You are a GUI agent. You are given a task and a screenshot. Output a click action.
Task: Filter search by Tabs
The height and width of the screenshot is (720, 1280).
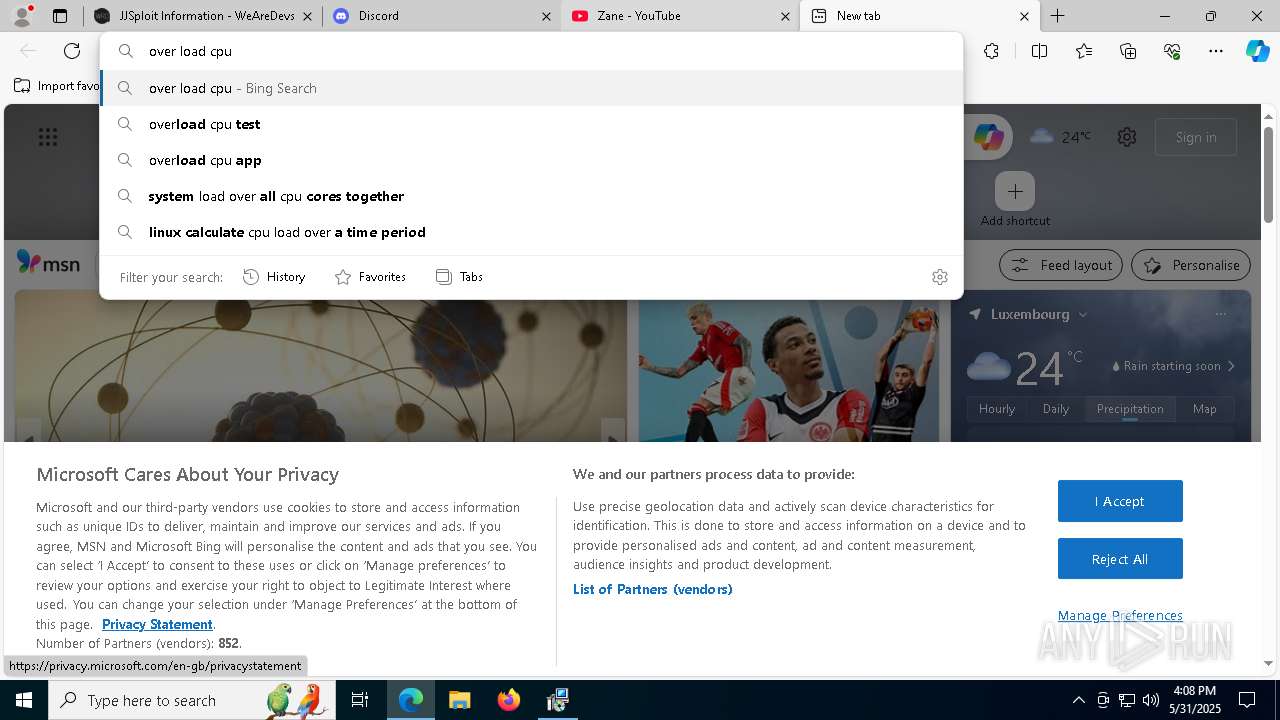tap(459, 277)
